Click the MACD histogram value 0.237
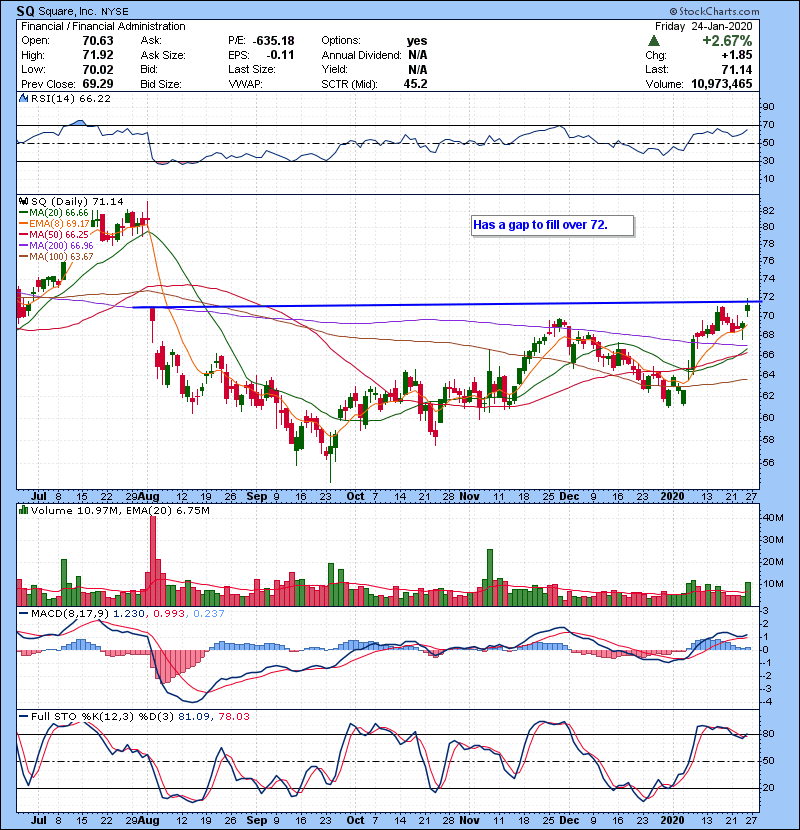The width and height of the screenshot is (800, 830). click(x=209, y=614)
